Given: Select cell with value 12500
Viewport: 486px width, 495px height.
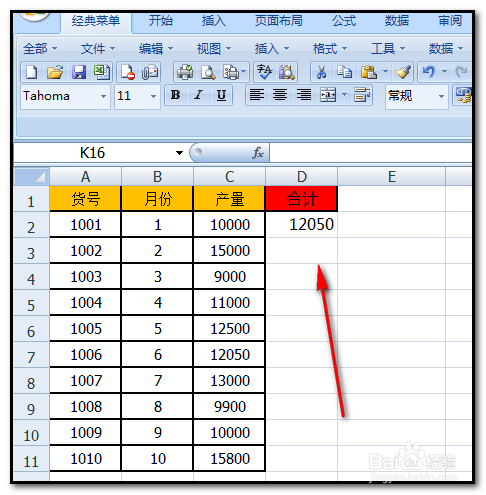Looking at the screenshot, I should [x=230, y=329].
